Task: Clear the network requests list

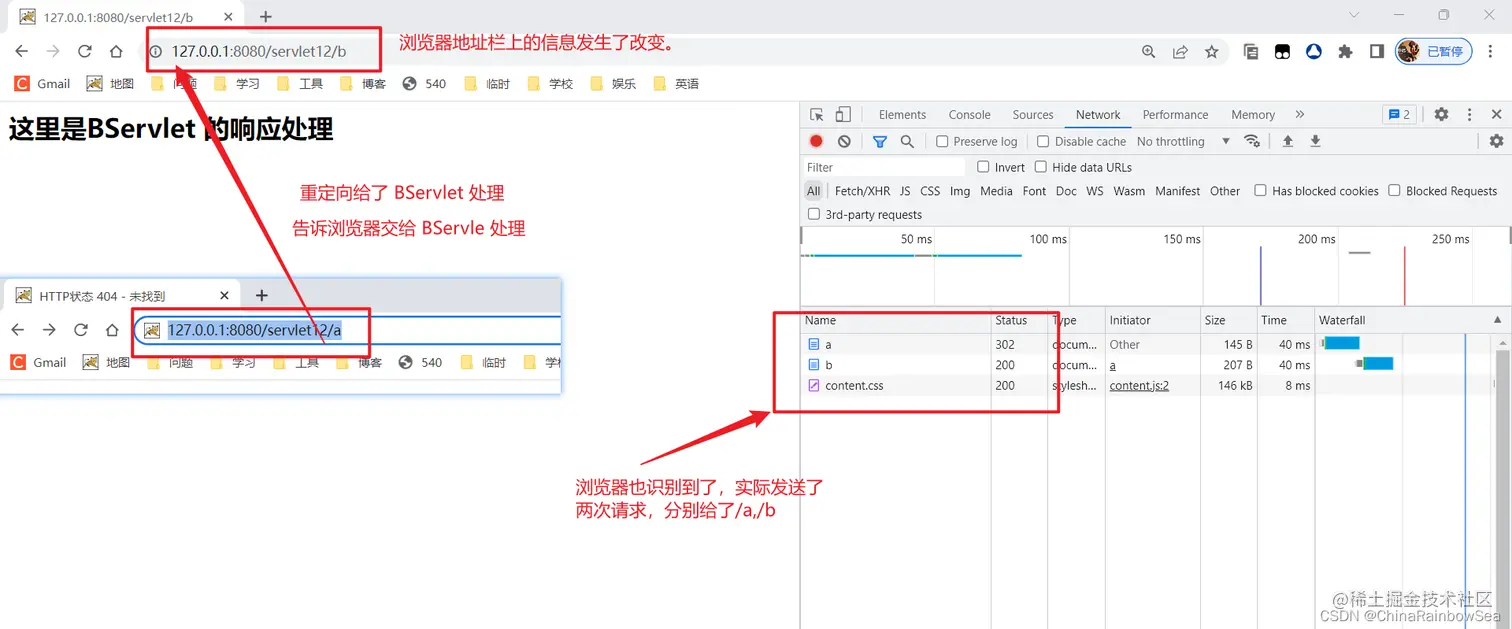Action: [843, 141]
